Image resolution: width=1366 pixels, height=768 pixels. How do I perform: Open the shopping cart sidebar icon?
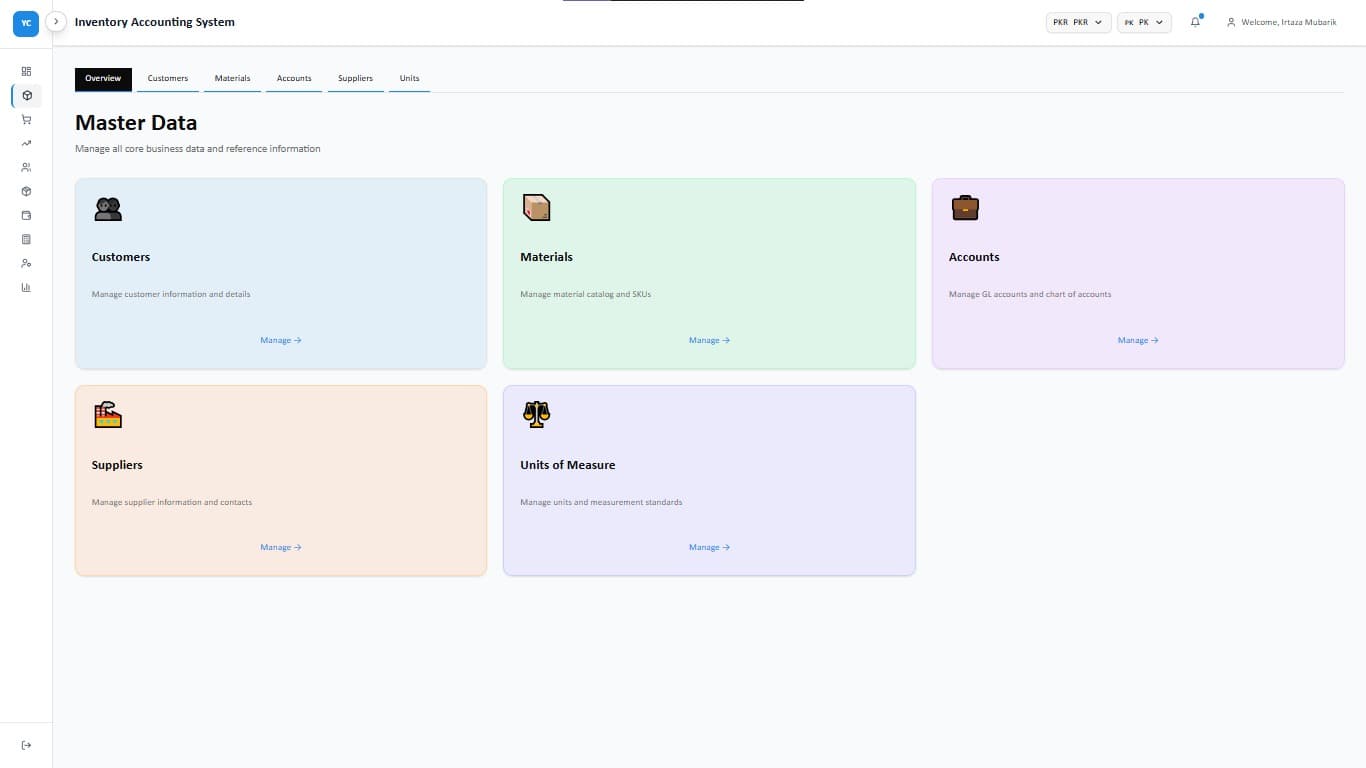click(x=26, y=119)
